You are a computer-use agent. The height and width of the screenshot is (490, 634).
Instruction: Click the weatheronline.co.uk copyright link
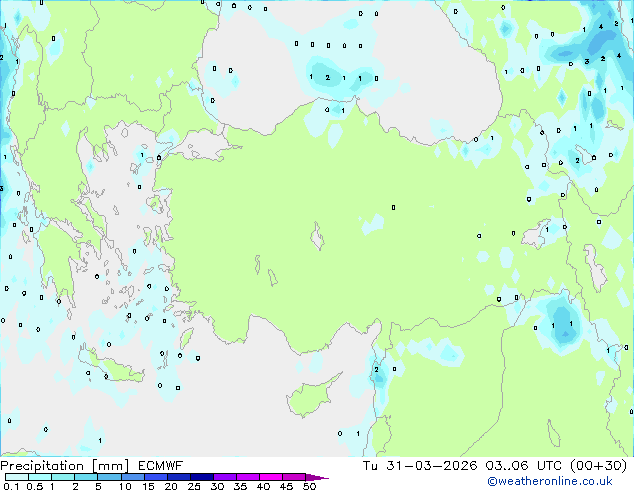pos(550,481)
